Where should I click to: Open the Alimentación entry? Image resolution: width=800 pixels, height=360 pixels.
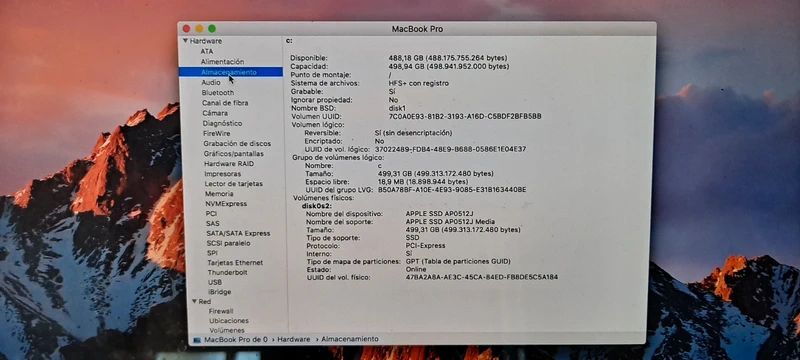(222, 62)
